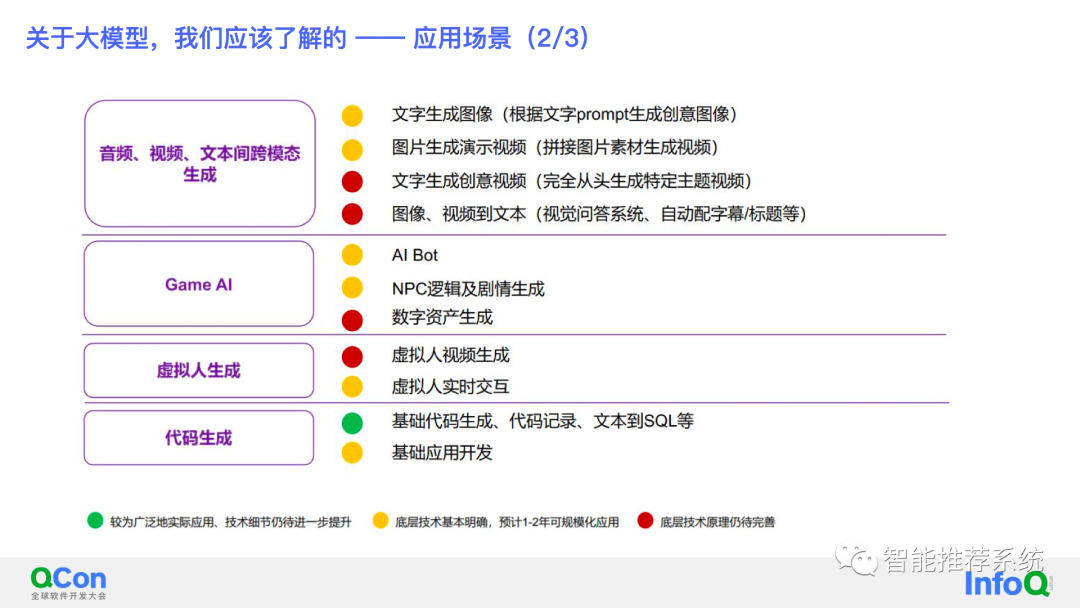Click the text 虚拟人视频生成
1080x608 pixels.
point(450,355)
